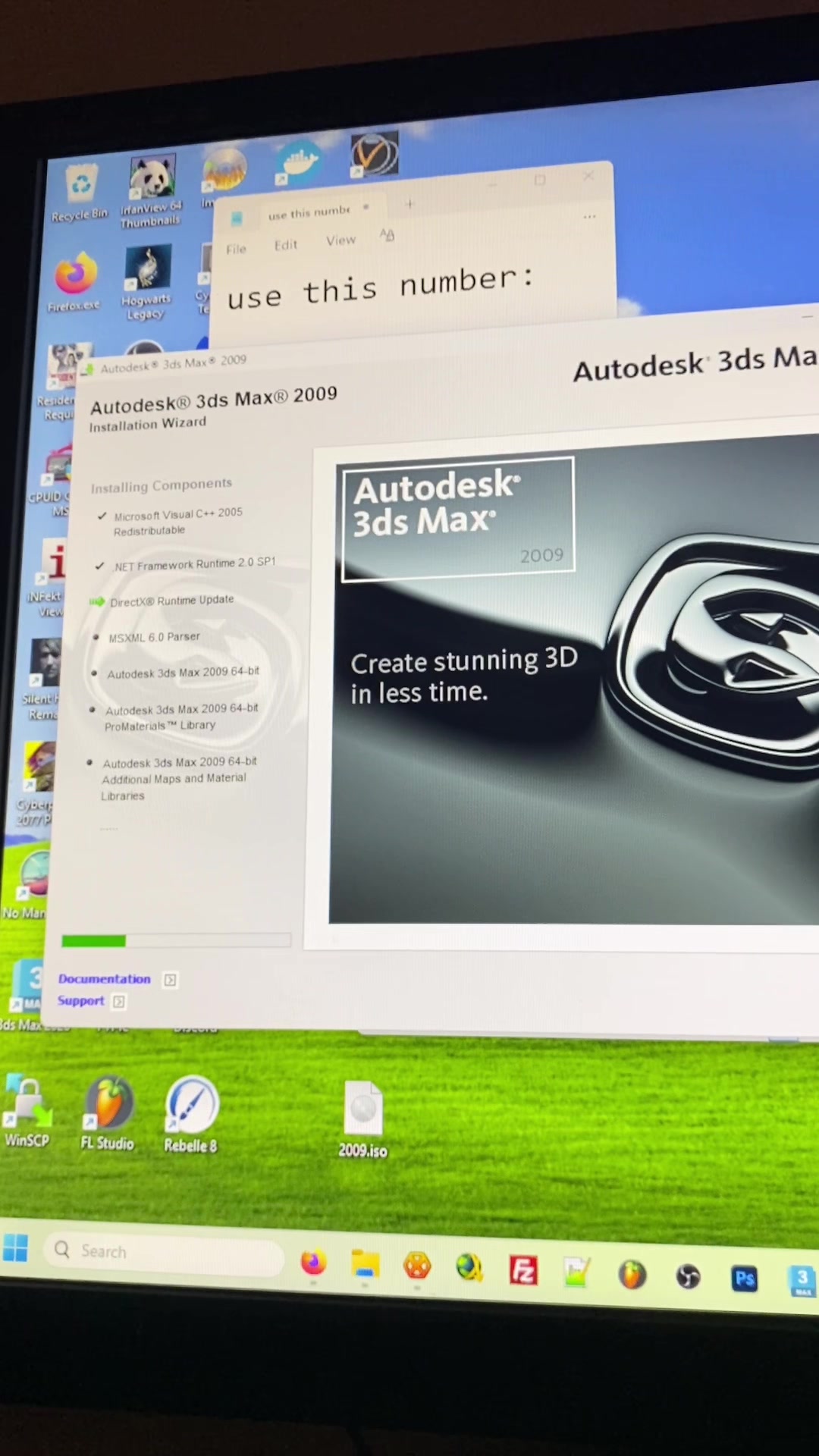Click '.NET Framework Runtime 2.0 SP1' entry
This screenshot has height=1456, width=819.
(194, 563)
